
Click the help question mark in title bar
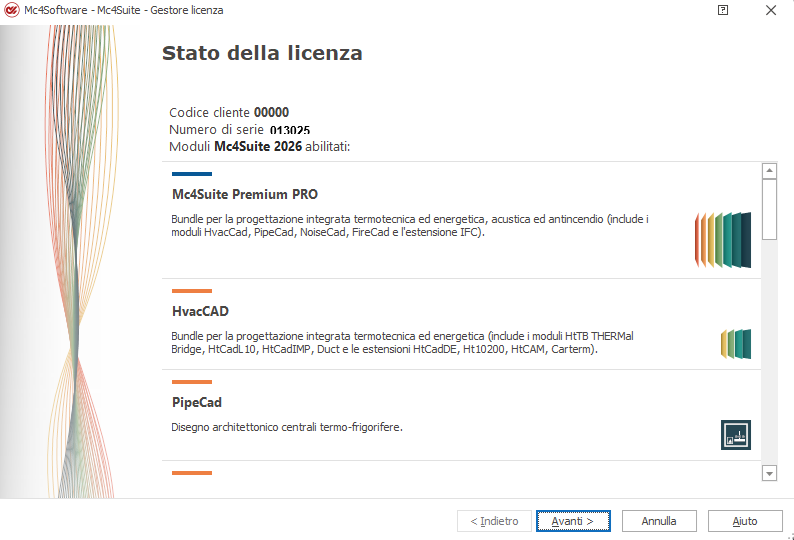point(723,10)
